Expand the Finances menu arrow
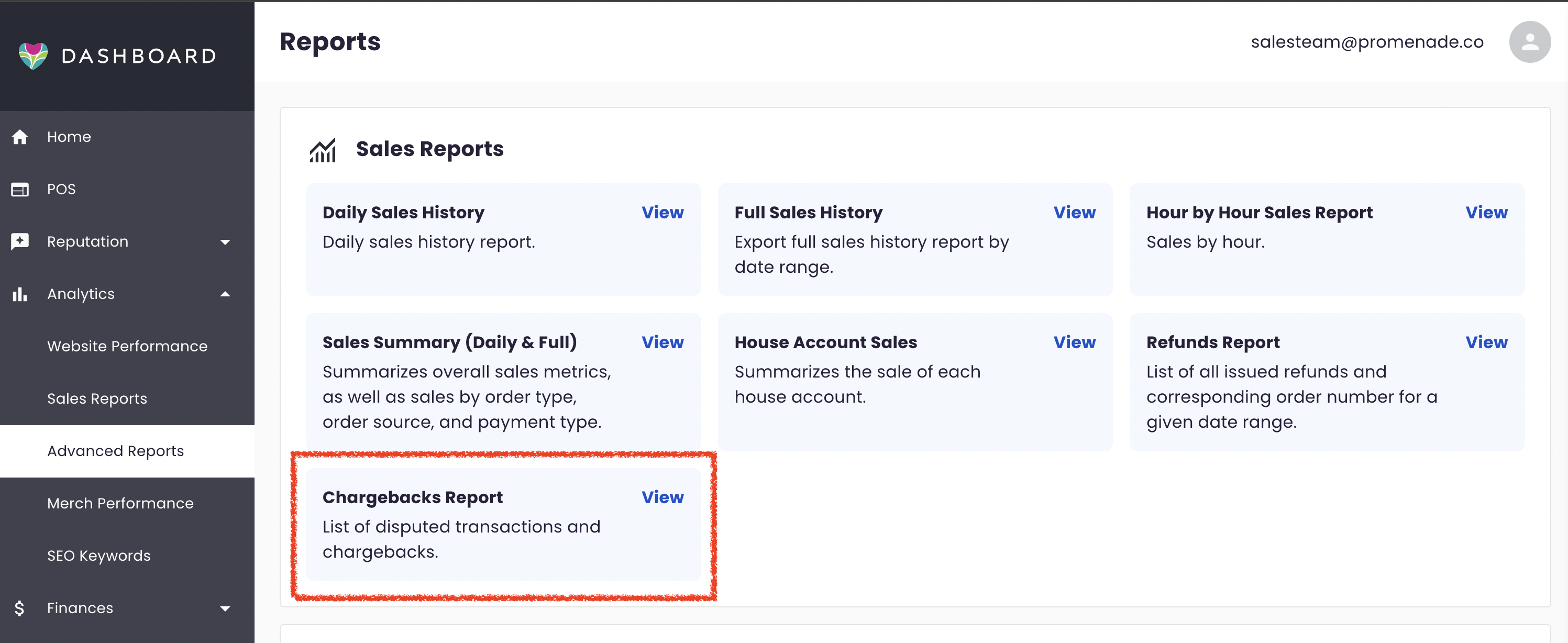This screenshot has width=1568, height=643. tap(225, 608)
